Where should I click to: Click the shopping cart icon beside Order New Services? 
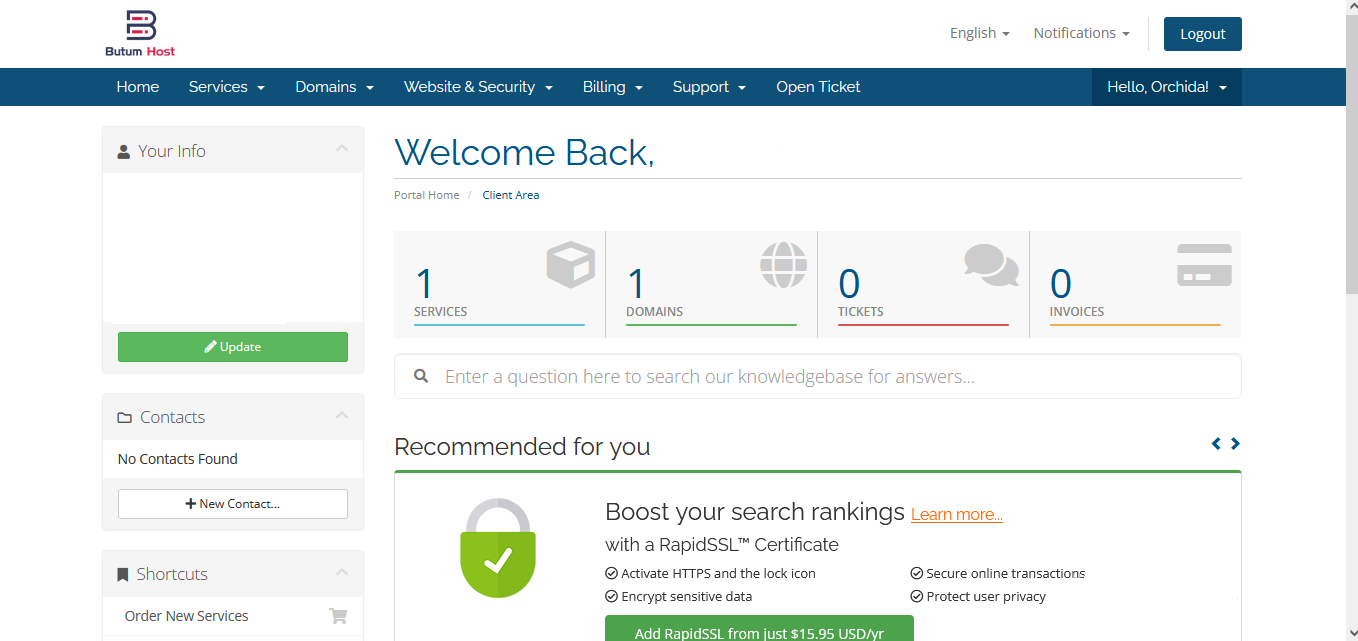coord(338,616)
